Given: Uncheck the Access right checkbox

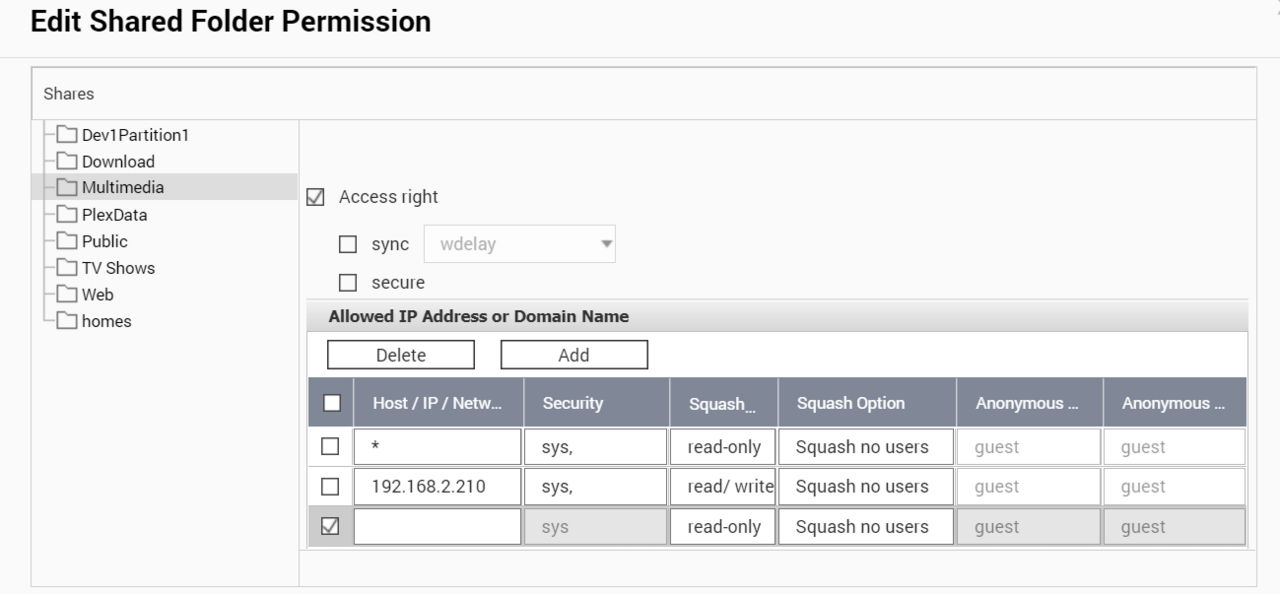Looking at the screenshot, I should coord(316,198).
